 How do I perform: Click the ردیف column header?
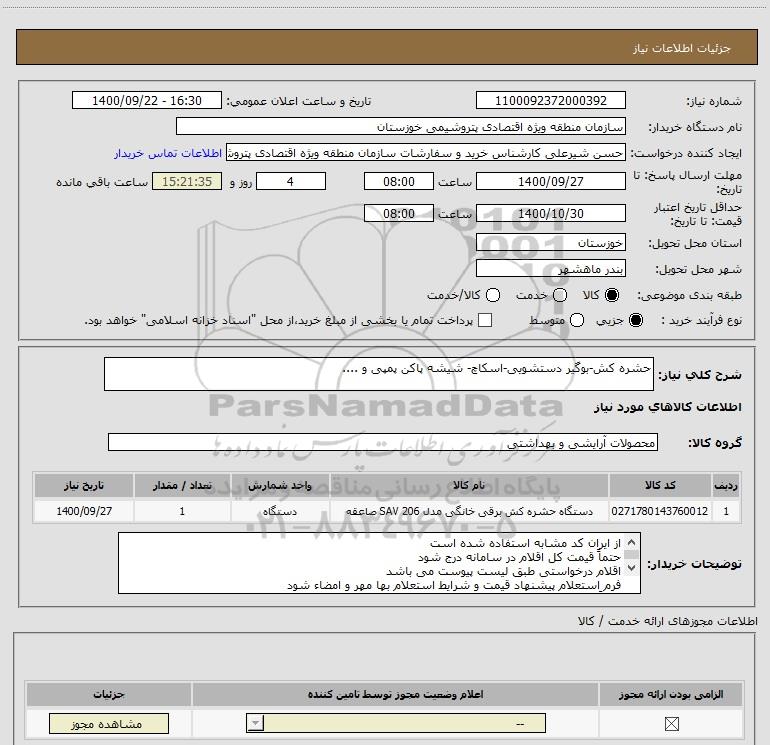point(726,486)
